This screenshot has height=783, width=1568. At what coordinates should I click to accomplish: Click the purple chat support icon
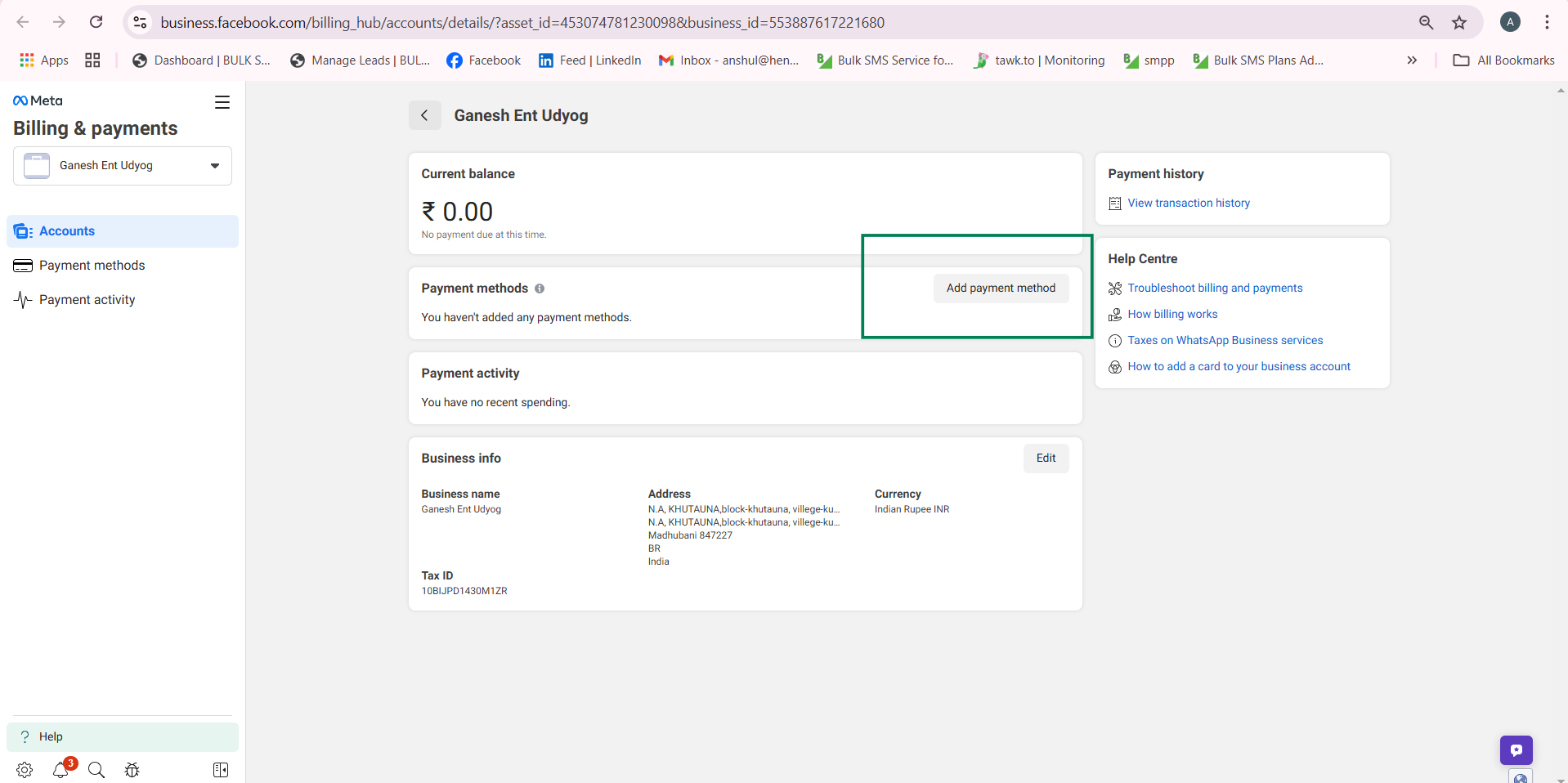point(1516,750)
